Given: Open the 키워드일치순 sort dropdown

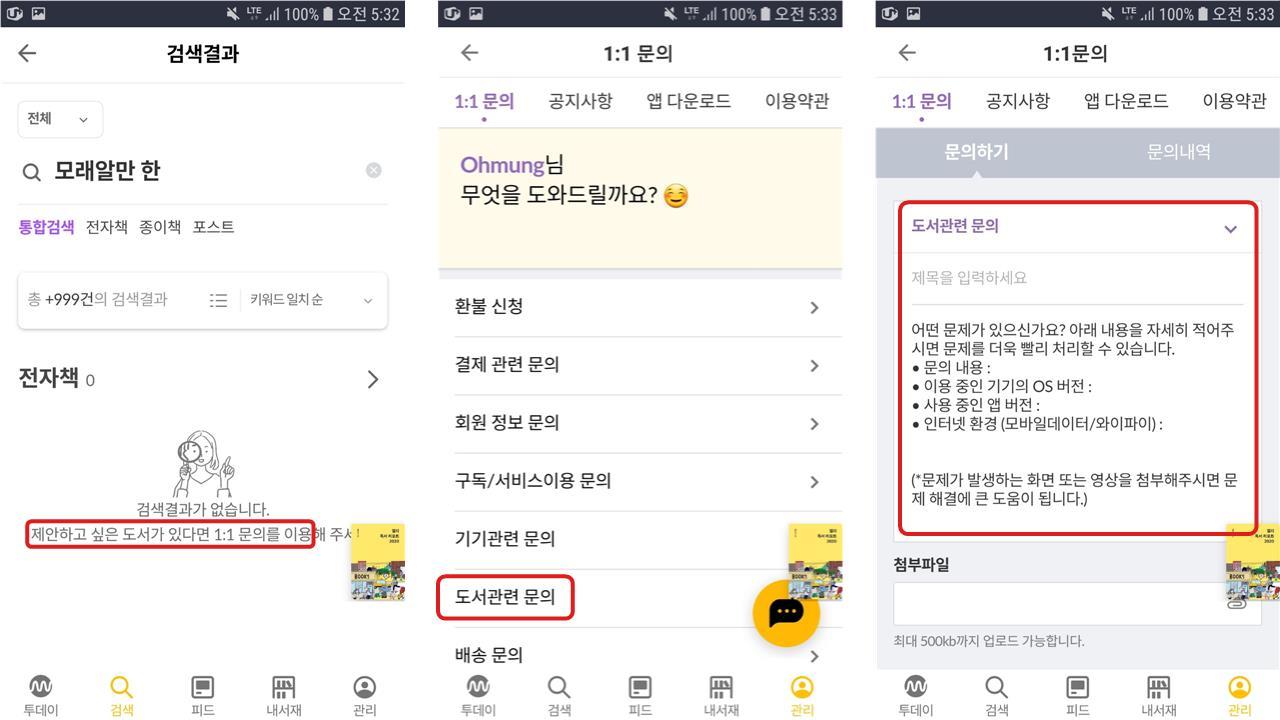Looking at the screenshot, I should pyautogui.click(x=311, y=300).
